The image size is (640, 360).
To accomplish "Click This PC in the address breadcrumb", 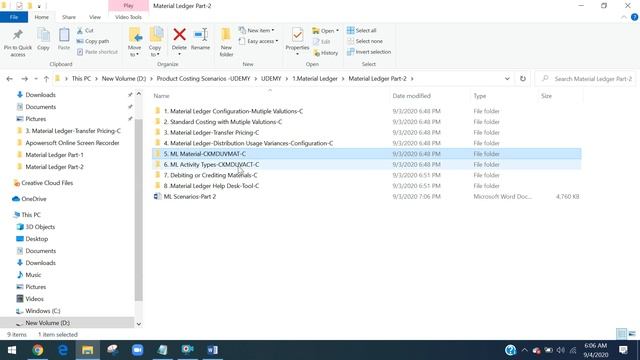I will pyautogui.click(x=81, y=79).
